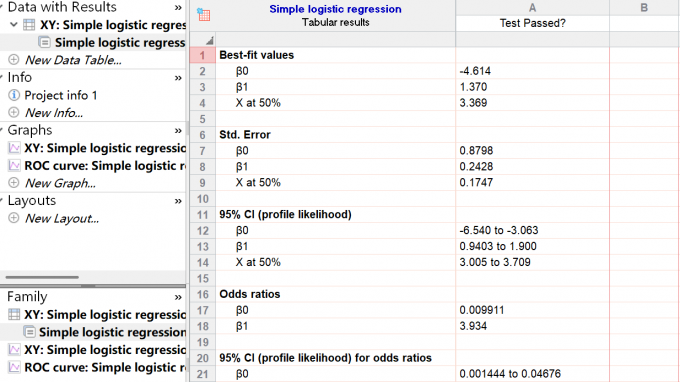Click the β1 best-fit value 1.370

[x=473, y=87]
